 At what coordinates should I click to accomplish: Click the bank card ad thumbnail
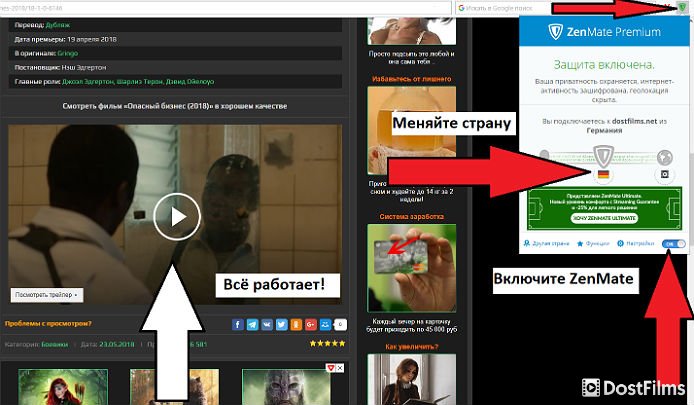412,268
